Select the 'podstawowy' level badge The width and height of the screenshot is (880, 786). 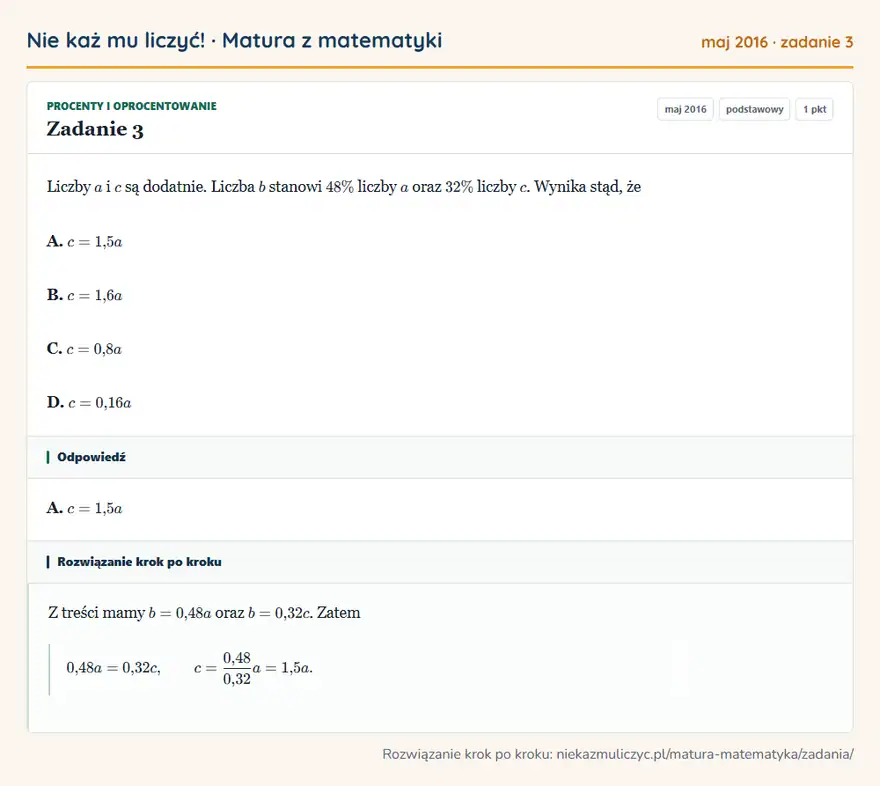click(x=754, y=109)
